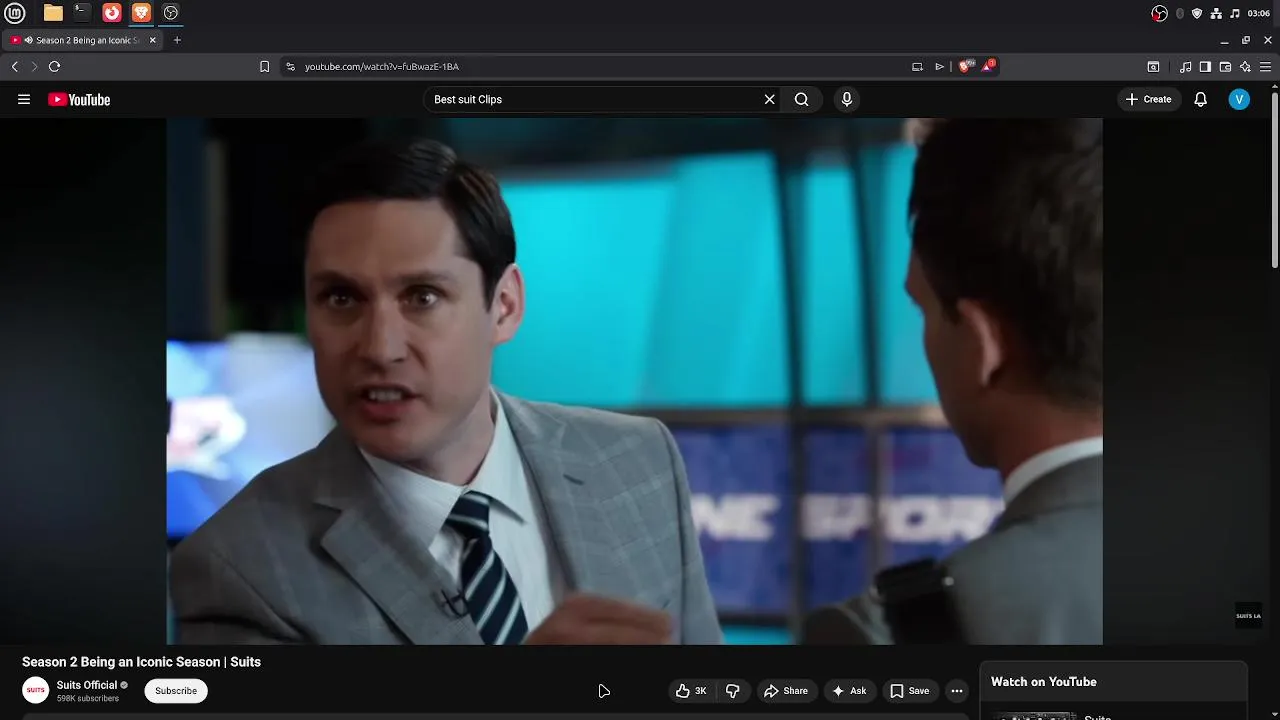
Task: Close the Season 2 video tab
Action: [x=152, y=40]
